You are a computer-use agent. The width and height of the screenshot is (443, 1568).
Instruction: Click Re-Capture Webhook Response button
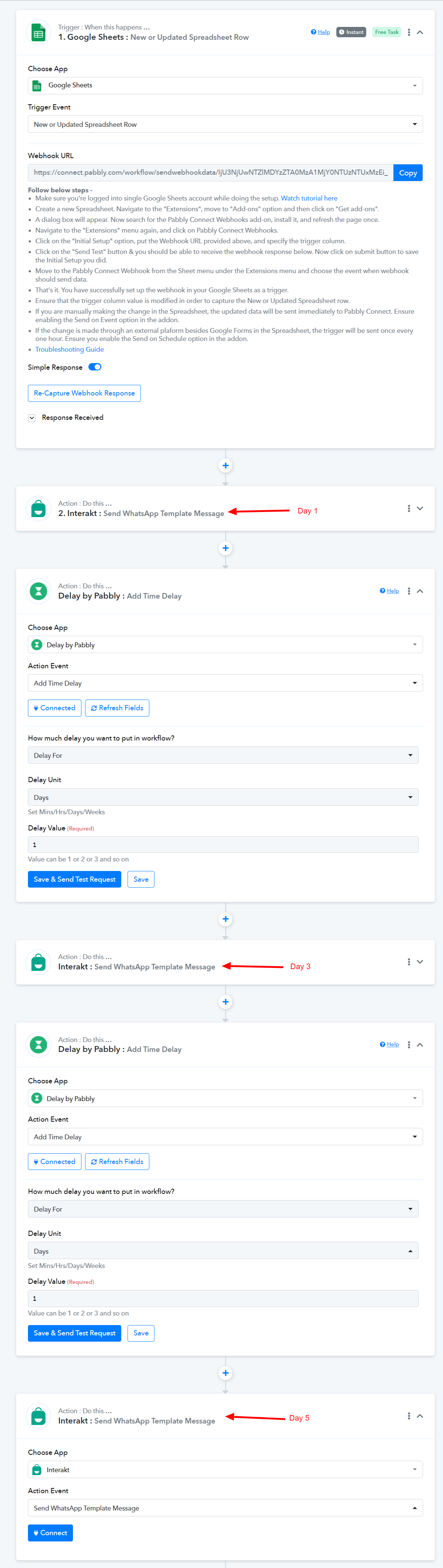[84, 393]
